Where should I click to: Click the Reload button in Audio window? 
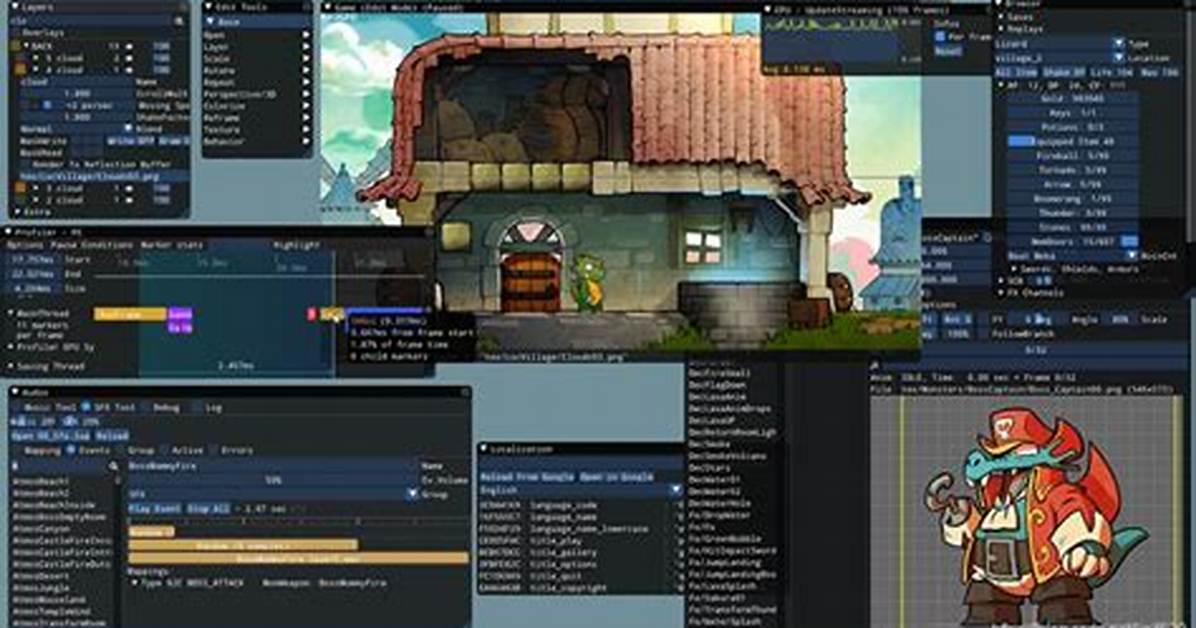[x=111, y=436]
